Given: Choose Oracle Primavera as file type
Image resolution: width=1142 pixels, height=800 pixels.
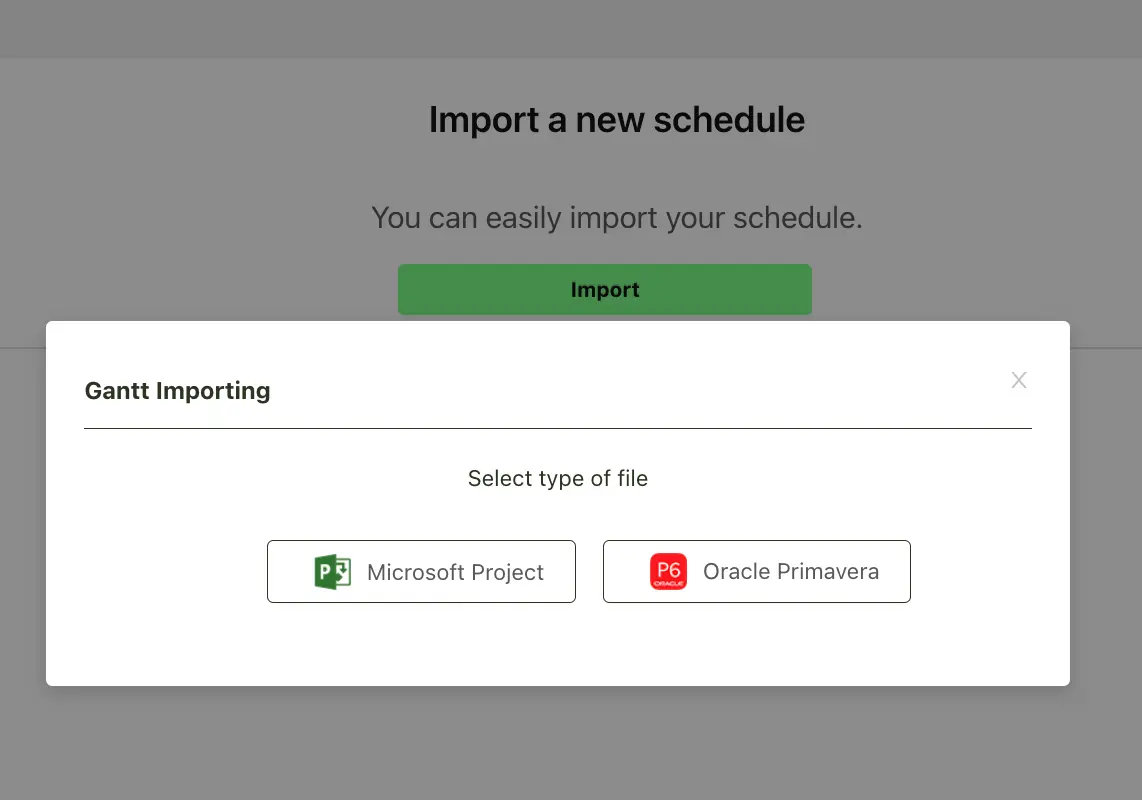Looking at the screenshot, I should coord(757,571).
